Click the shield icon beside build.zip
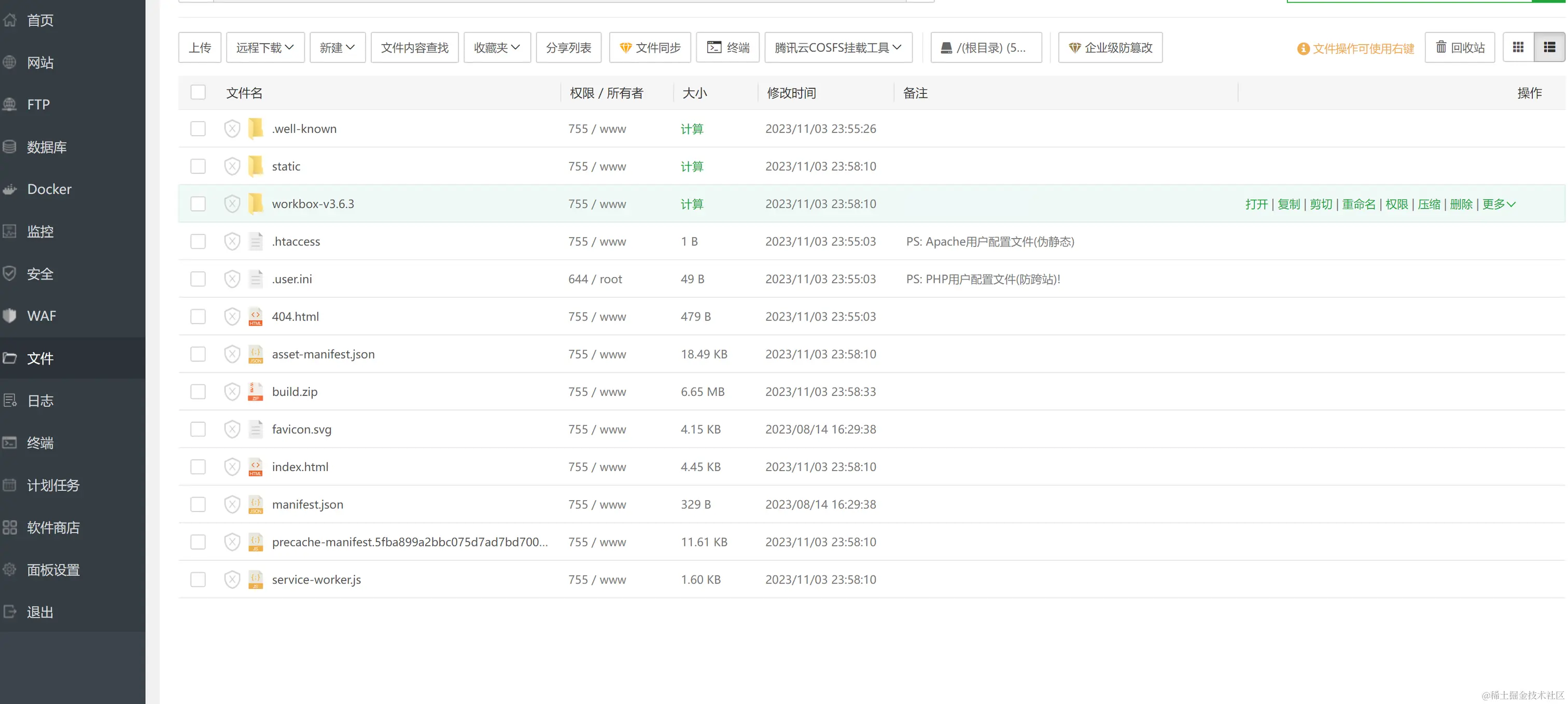 pos(232,392)
